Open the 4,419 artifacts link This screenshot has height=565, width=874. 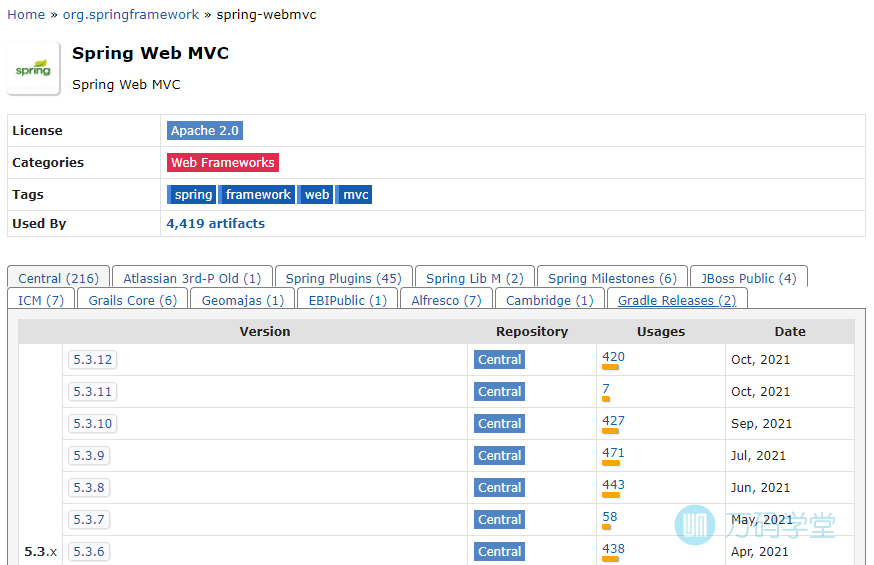215,224
